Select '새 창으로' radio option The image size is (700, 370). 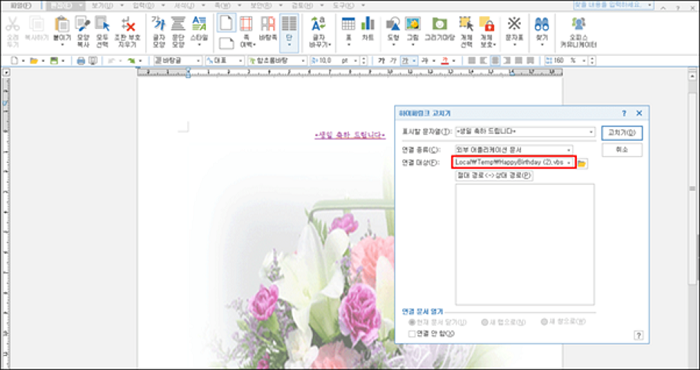(x=544, y=322)
